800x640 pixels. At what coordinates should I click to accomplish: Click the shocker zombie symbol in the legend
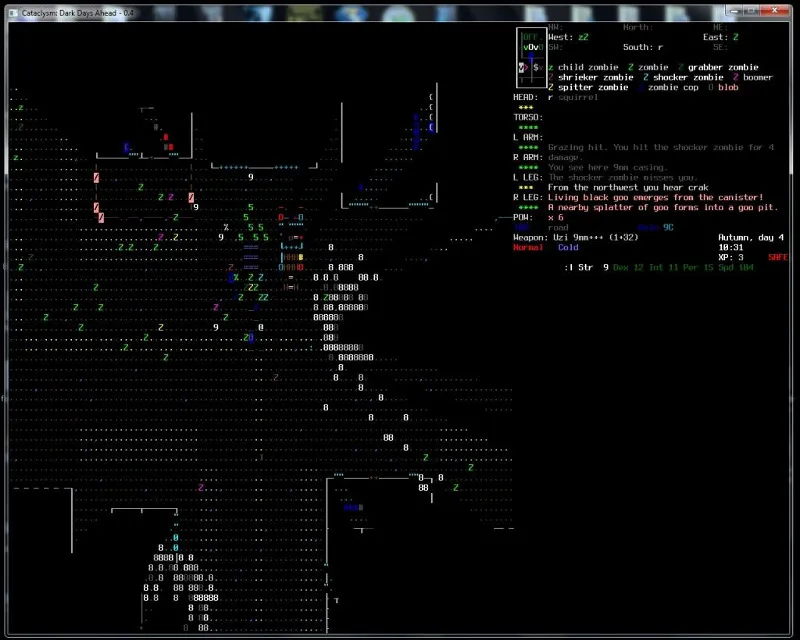645,77
